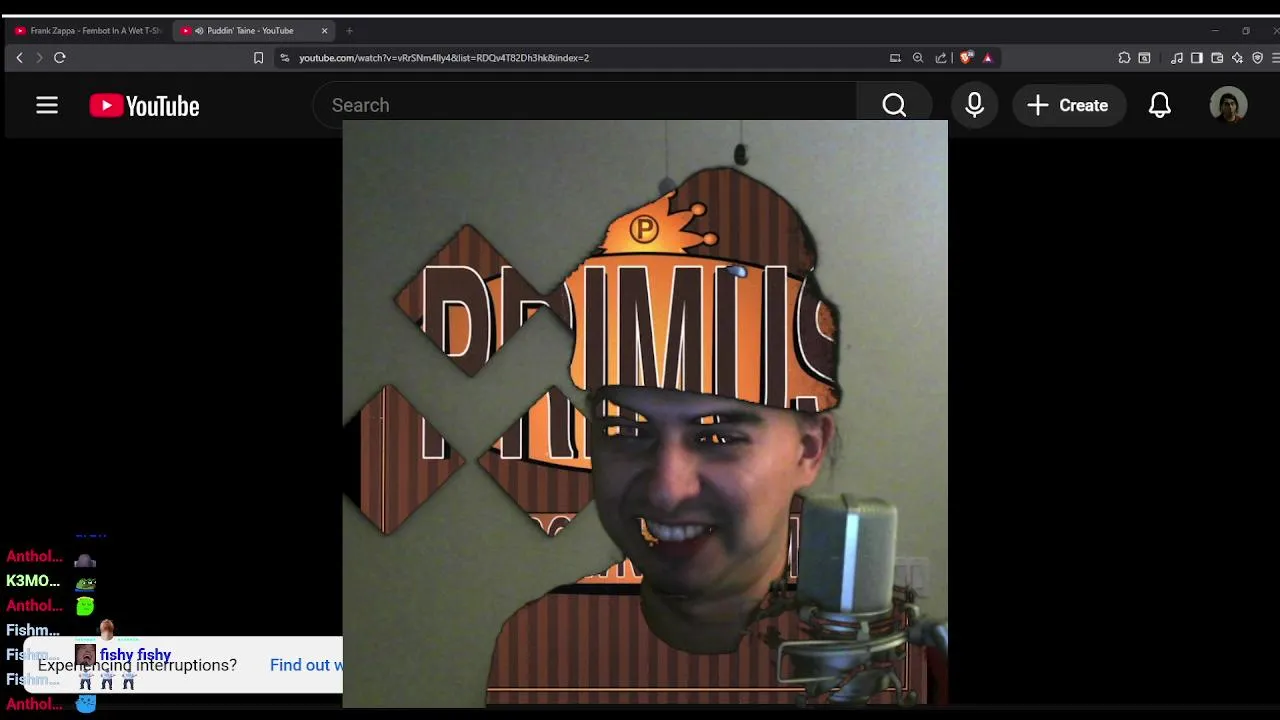Bookmark this page with the bookmark icon

click(258, 58)
